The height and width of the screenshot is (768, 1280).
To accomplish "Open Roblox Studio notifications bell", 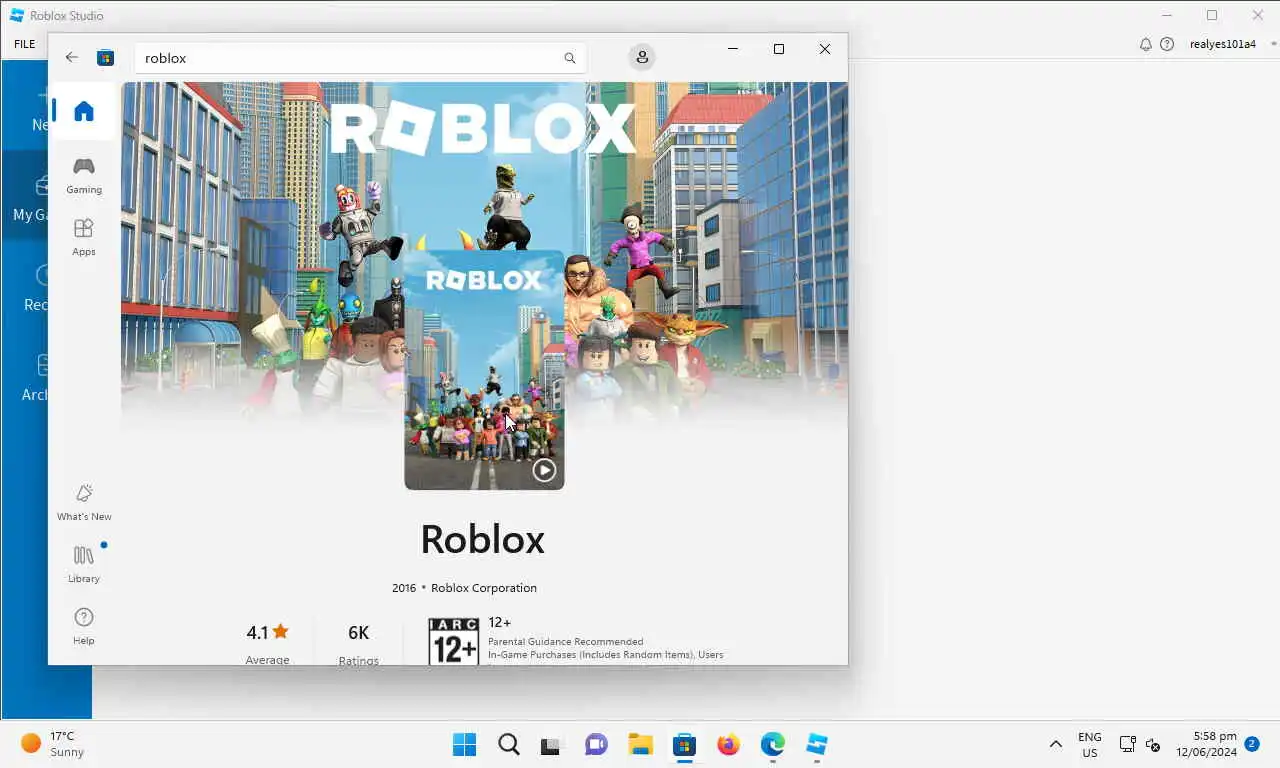I will tap(1146, 44).
